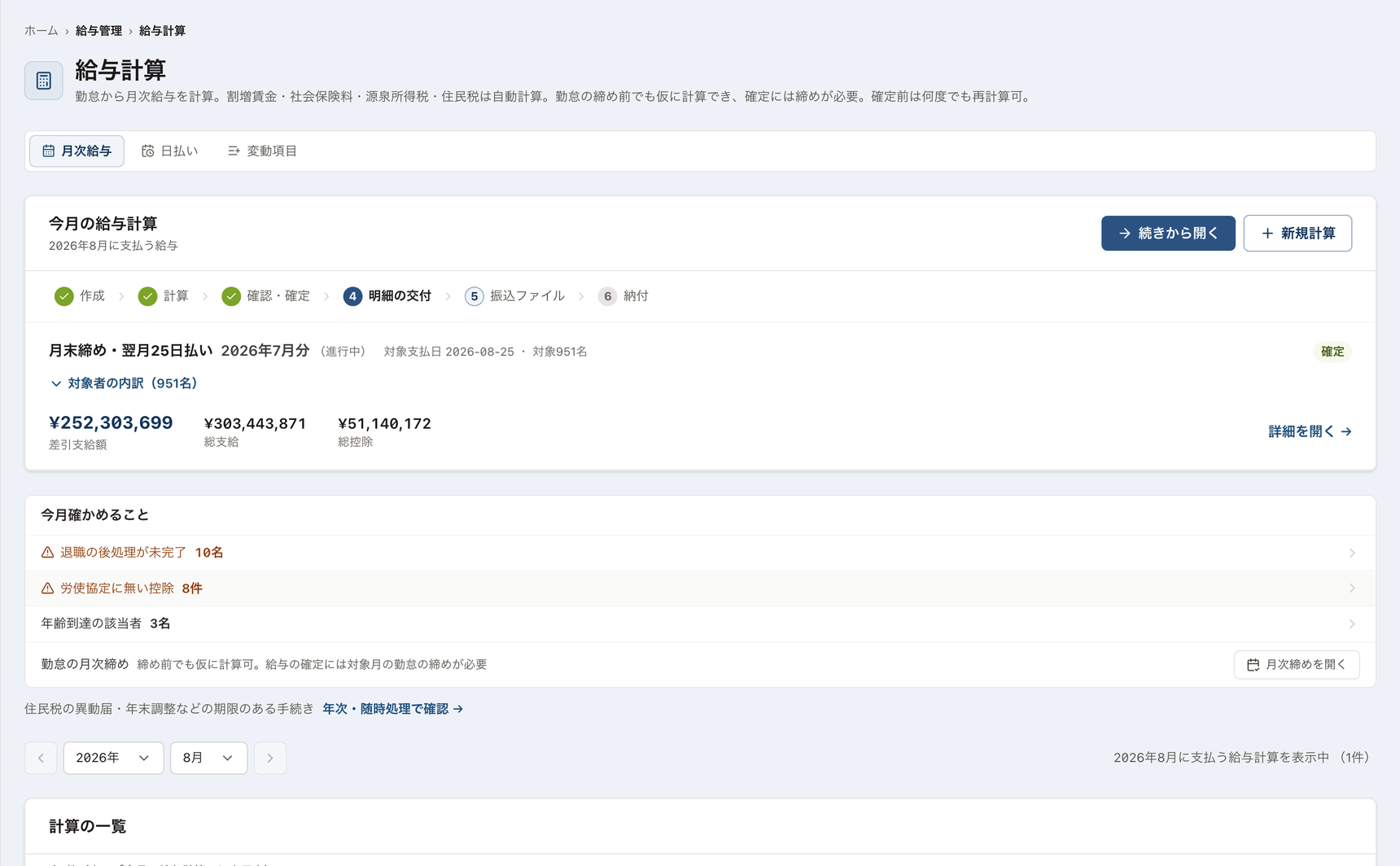Switch to the 変動項目 tab
Viewport: 1400px width, 866px height.
[x=262, y=151]
